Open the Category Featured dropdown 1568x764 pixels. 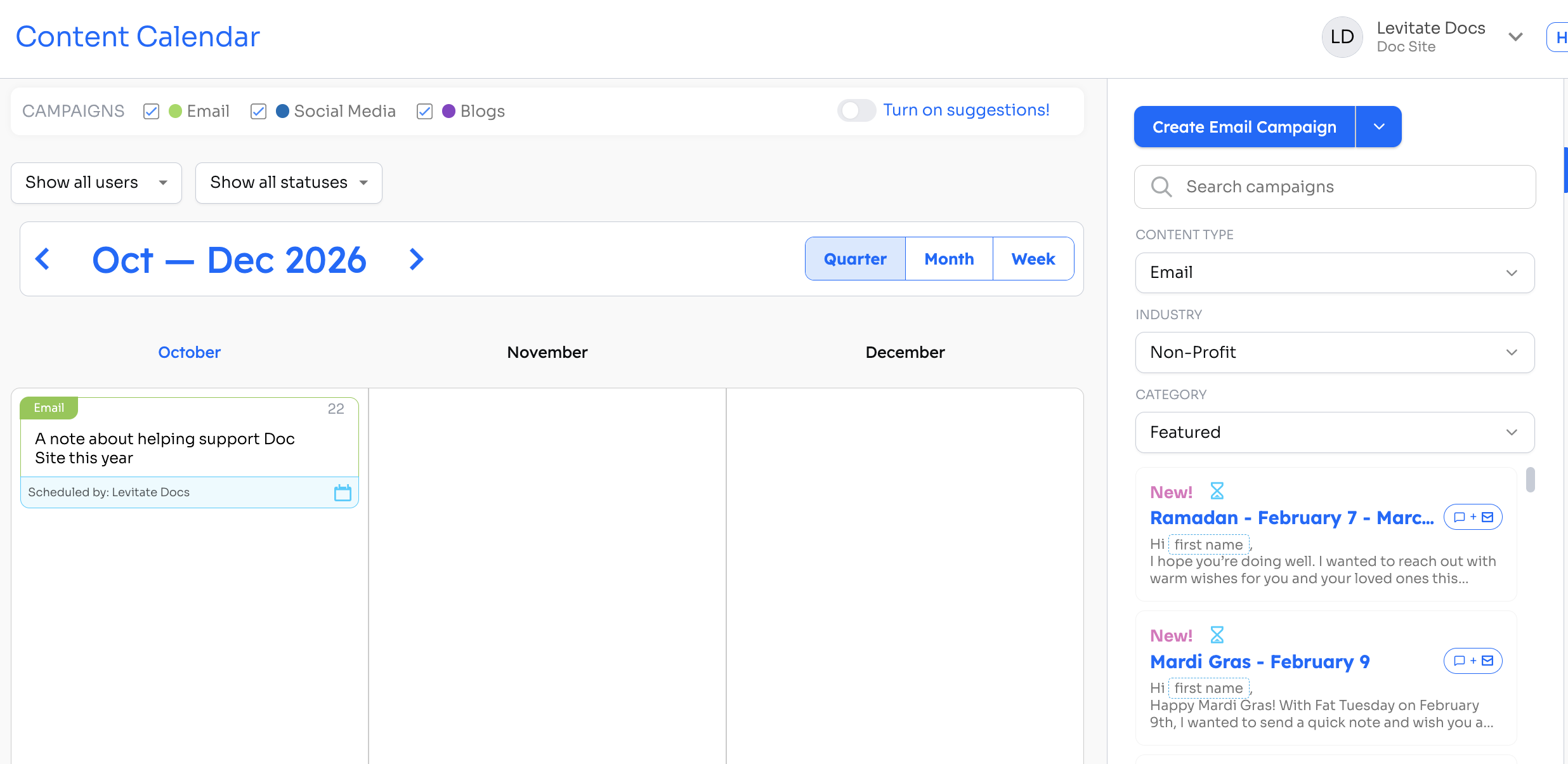click(1335, 432)
